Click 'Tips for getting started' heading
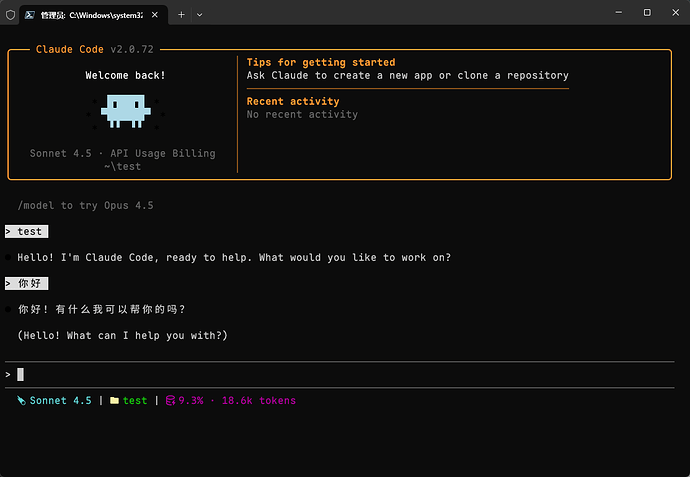 coord(321,62)
